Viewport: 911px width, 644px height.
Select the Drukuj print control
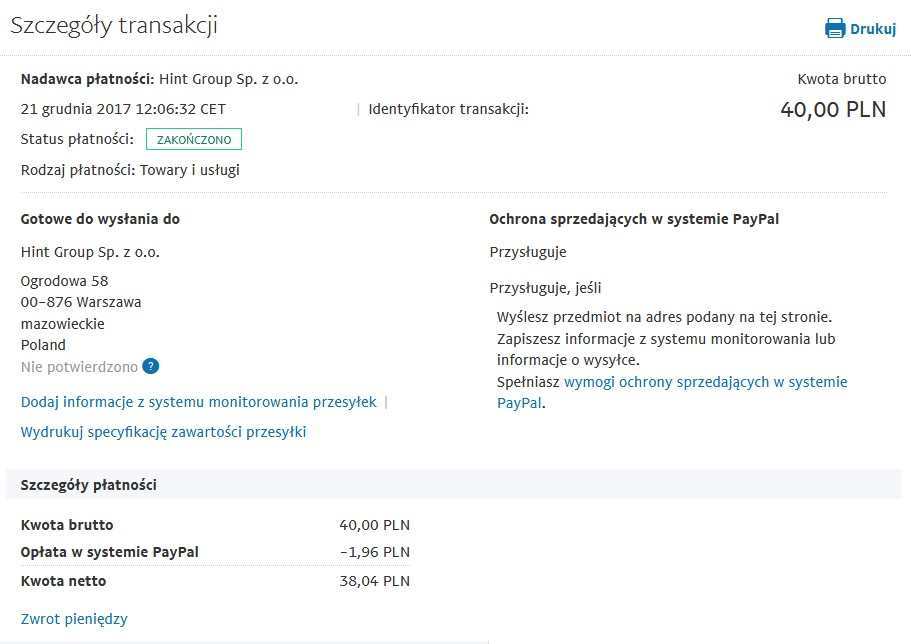coord(860,28)
